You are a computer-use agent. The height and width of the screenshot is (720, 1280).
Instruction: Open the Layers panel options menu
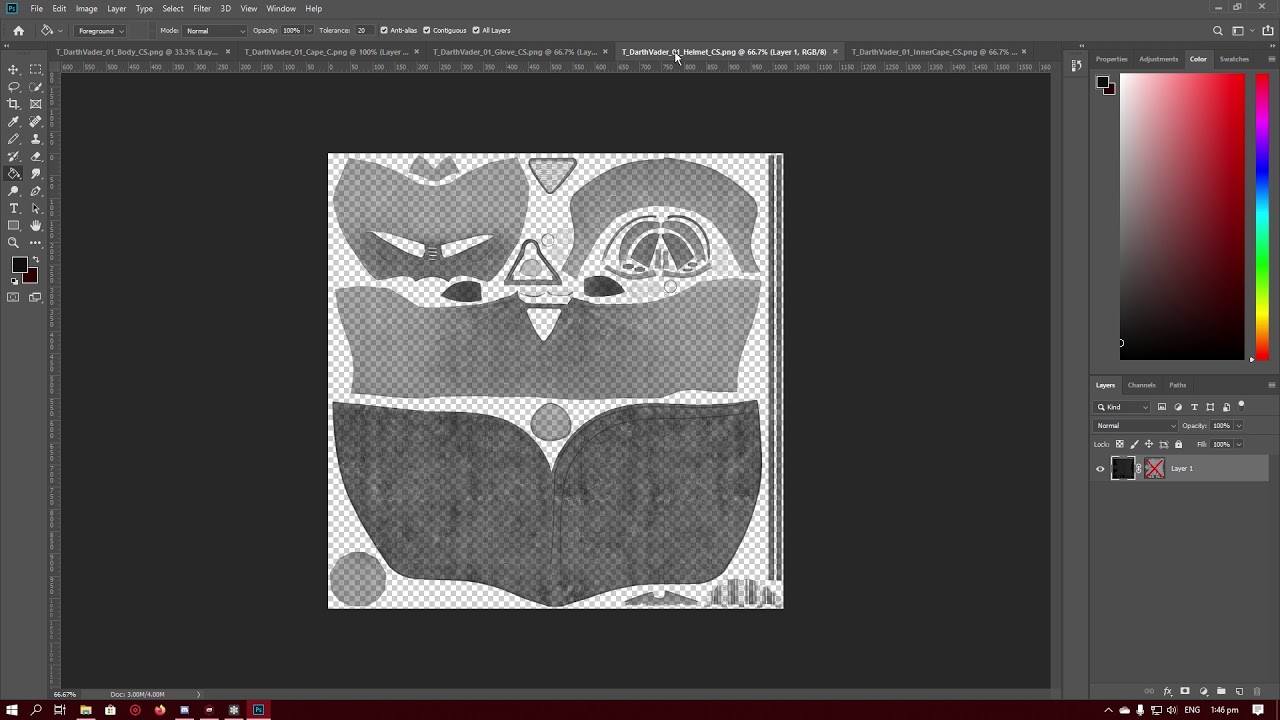pyautogui.click(x=1271, y=385)
